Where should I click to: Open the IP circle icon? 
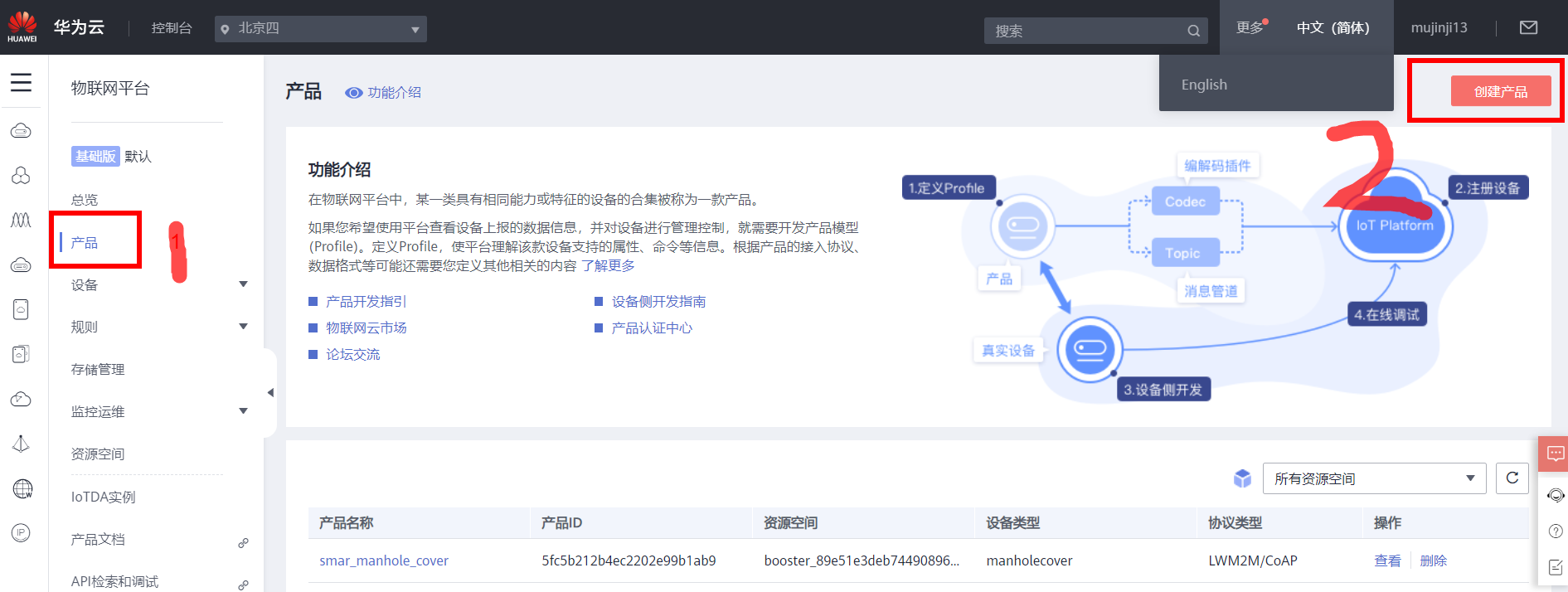tap(21, 533)
